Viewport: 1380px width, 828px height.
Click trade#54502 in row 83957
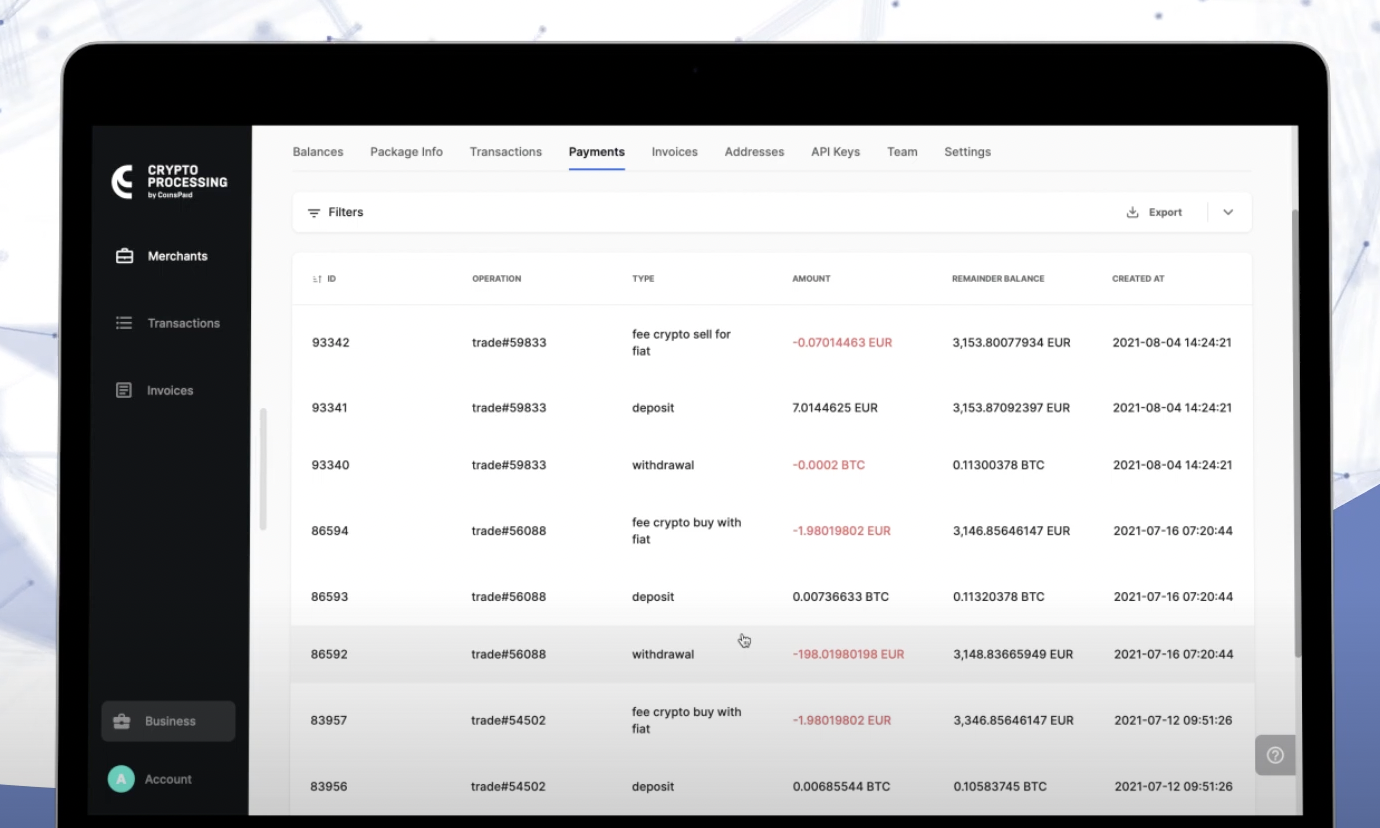point(508,720)
